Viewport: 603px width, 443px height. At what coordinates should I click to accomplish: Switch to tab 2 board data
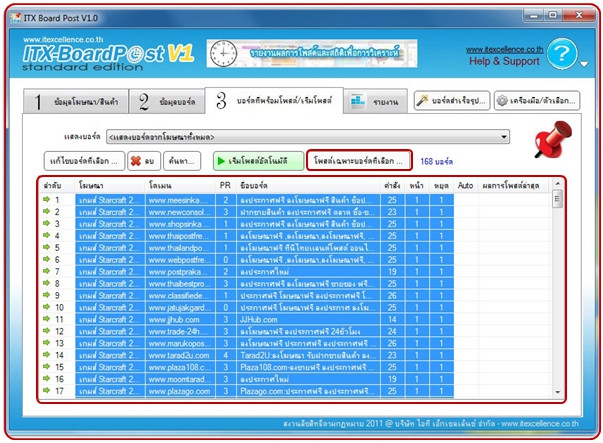pyautogui.click(x=167, y=102)
